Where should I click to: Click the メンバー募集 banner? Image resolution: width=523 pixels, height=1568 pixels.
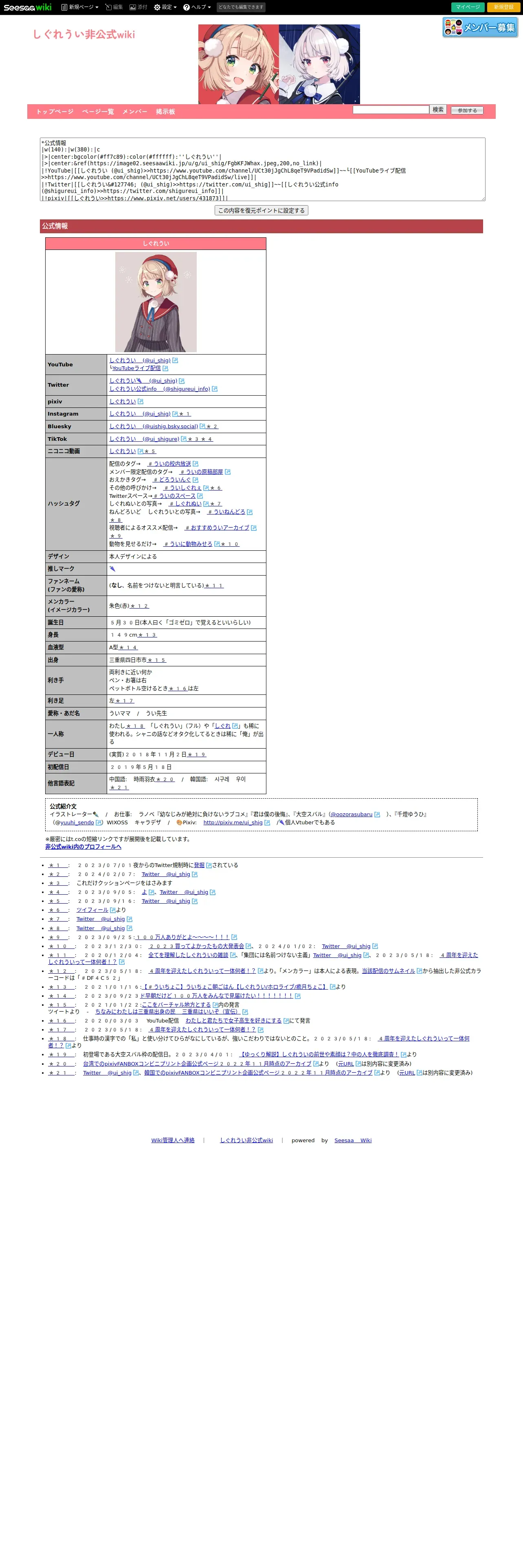point(480,27)
